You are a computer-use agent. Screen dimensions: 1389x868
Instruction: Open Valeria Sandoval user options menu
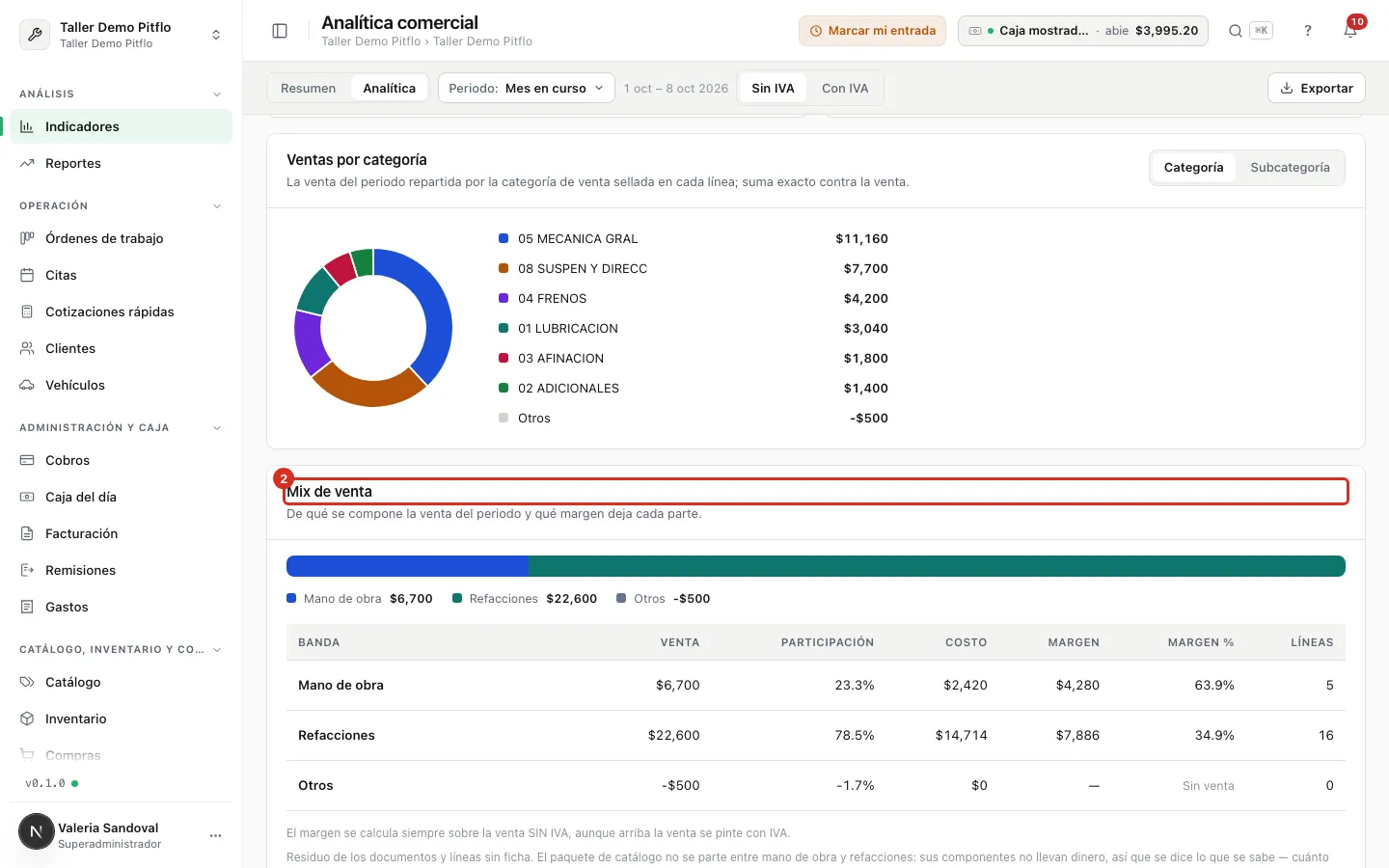pos(215,835)
